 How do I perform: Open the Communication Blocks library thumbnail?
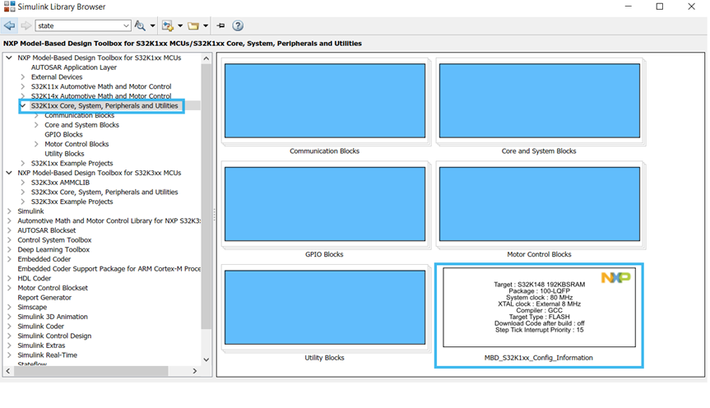coord(325,101)
